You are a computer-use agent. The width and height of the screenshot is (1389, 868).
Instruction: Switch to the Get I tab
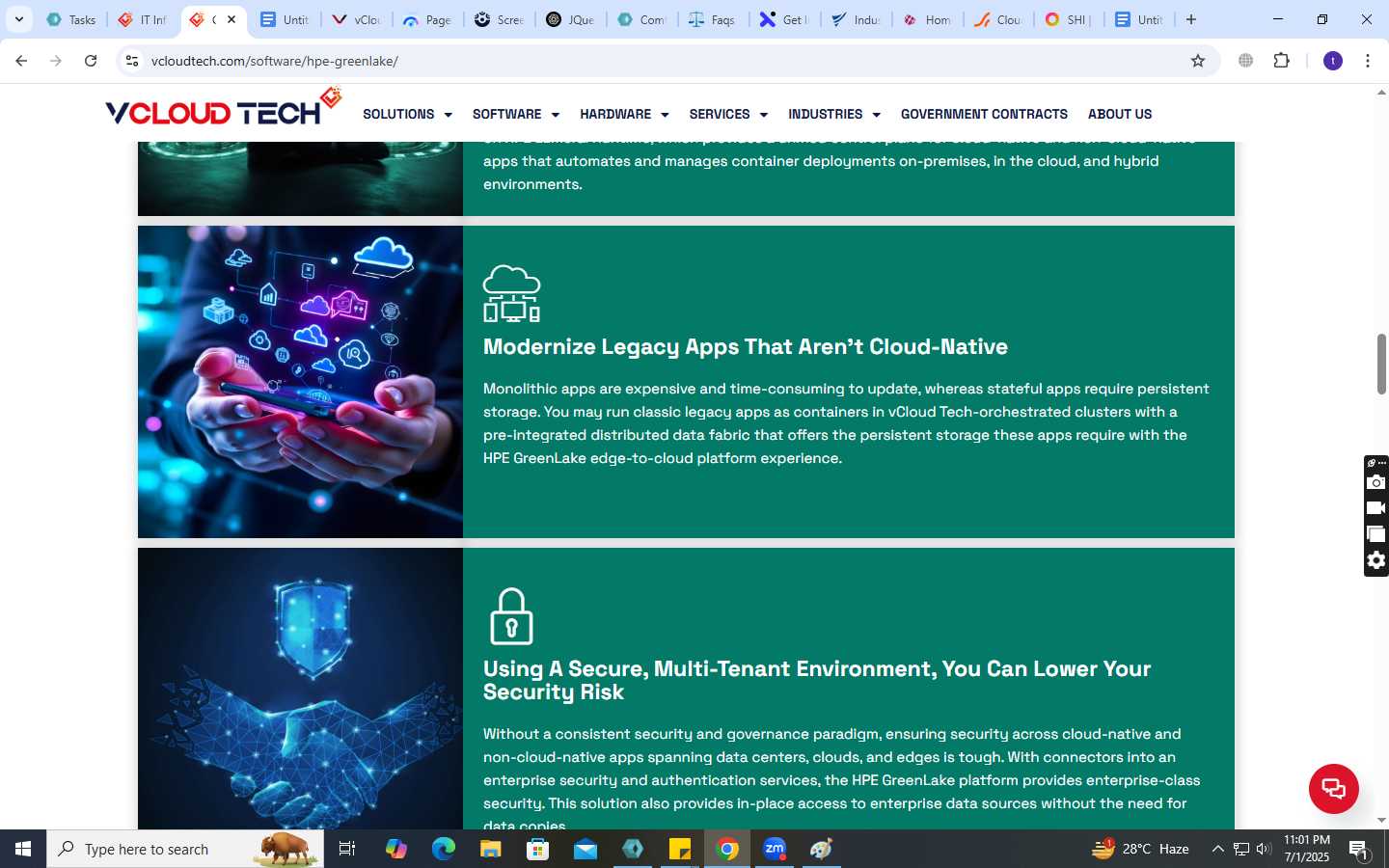click(784, 19)
